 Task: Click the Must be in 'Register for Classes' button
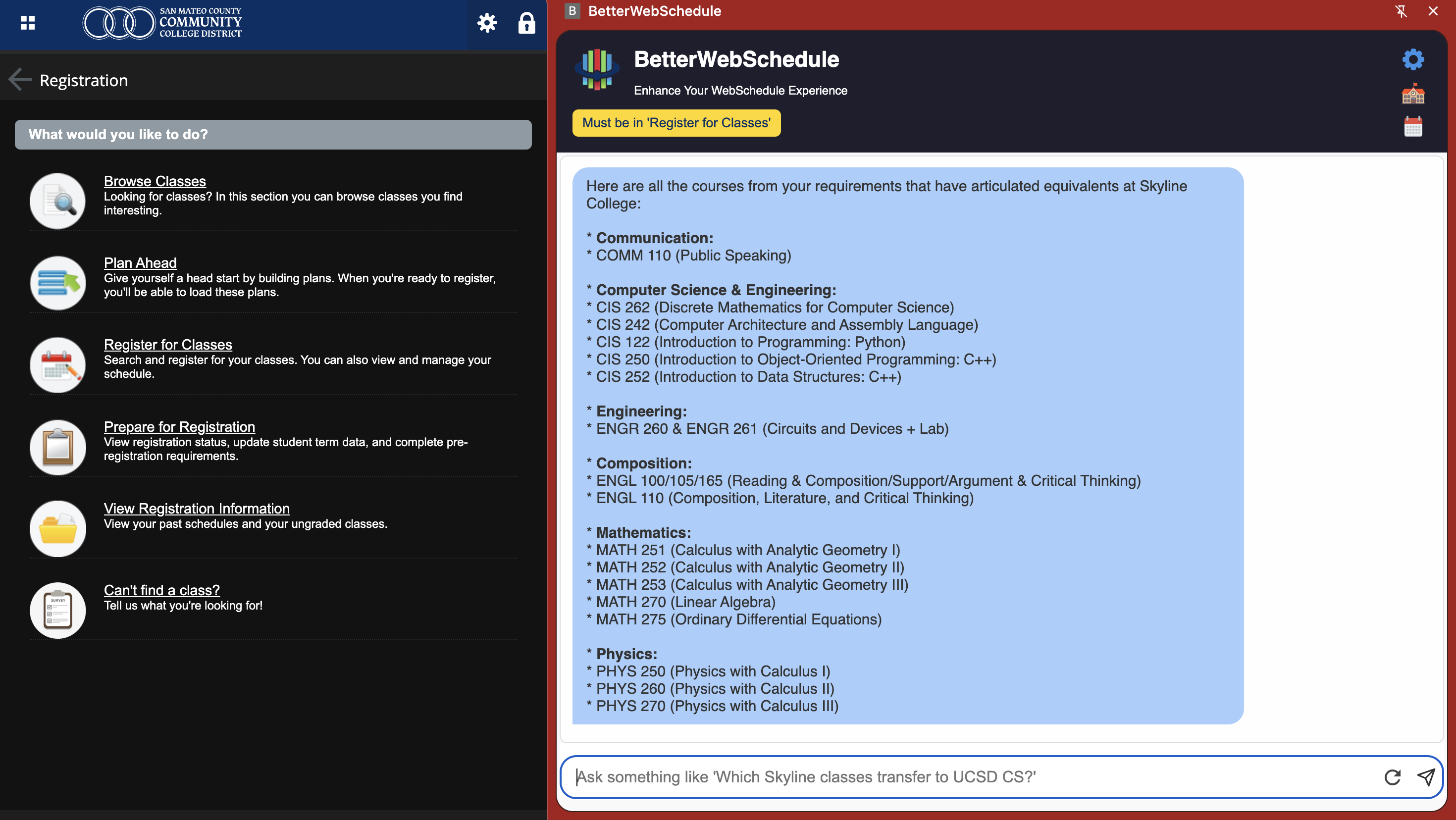pos(676,123)
